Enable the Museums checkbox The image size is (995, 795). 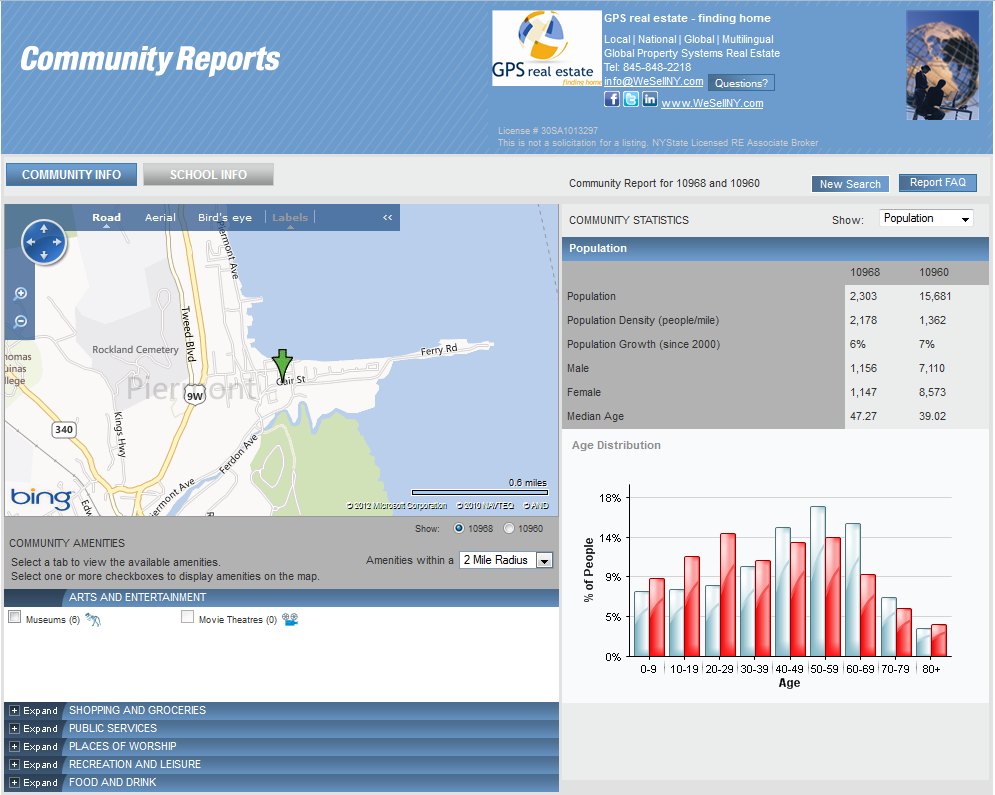[15, 618]
